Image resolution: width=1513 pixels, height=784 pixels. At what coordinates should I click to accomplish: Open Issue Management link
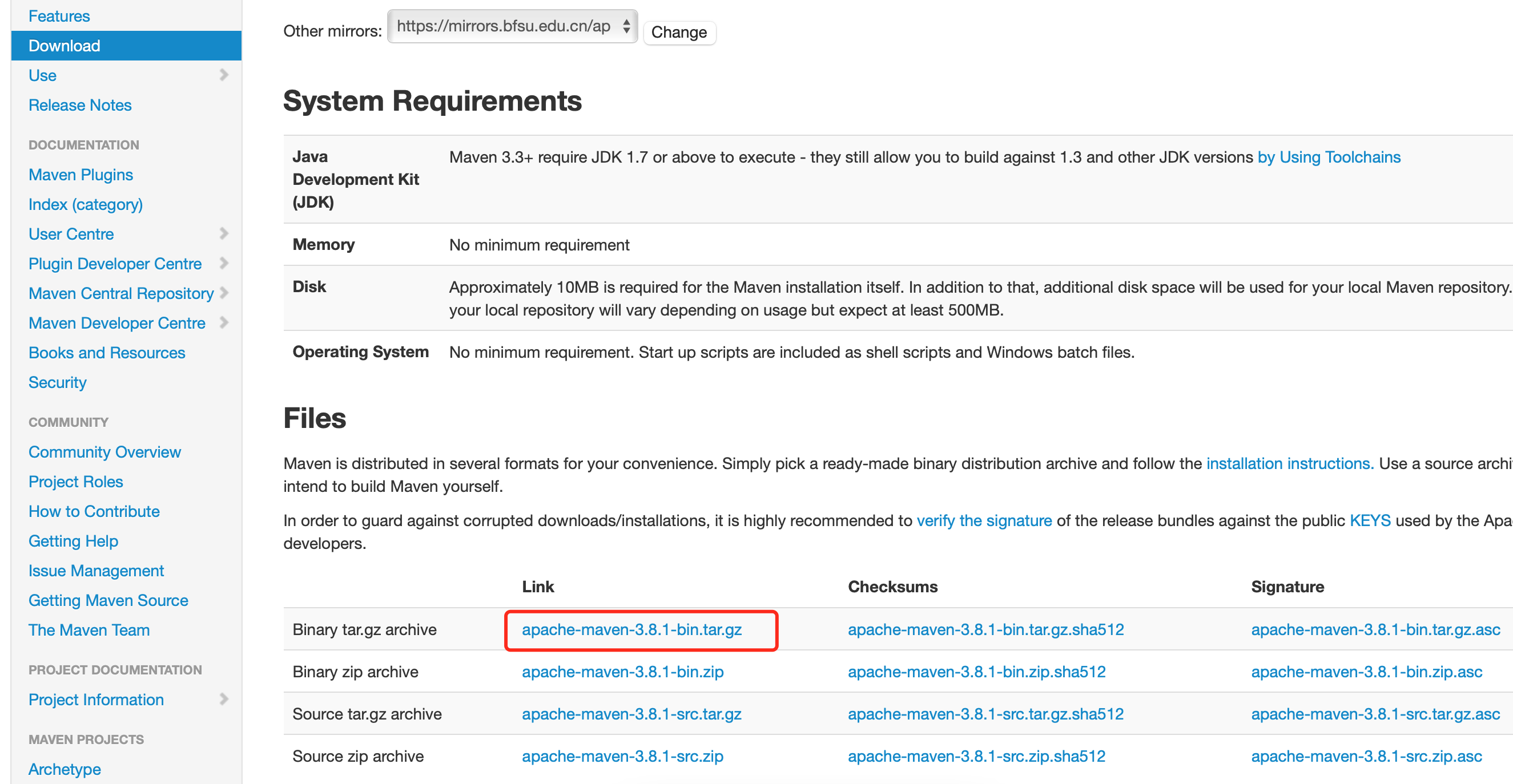(96, 571)
